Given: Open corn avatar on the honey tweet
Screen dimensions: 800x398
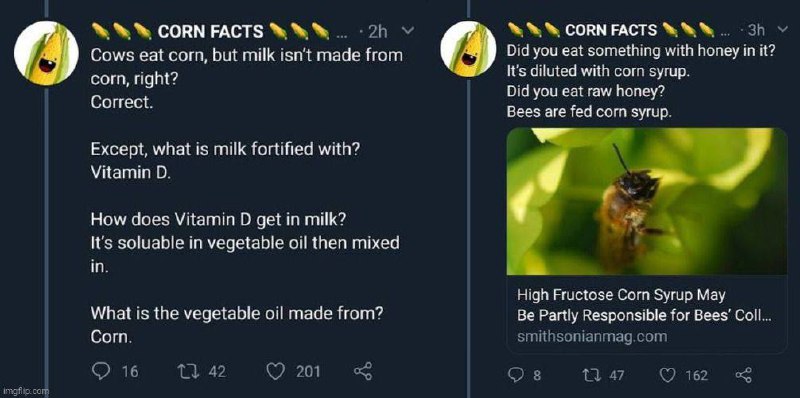Looking at the screenshot, I should pos(468,50).
